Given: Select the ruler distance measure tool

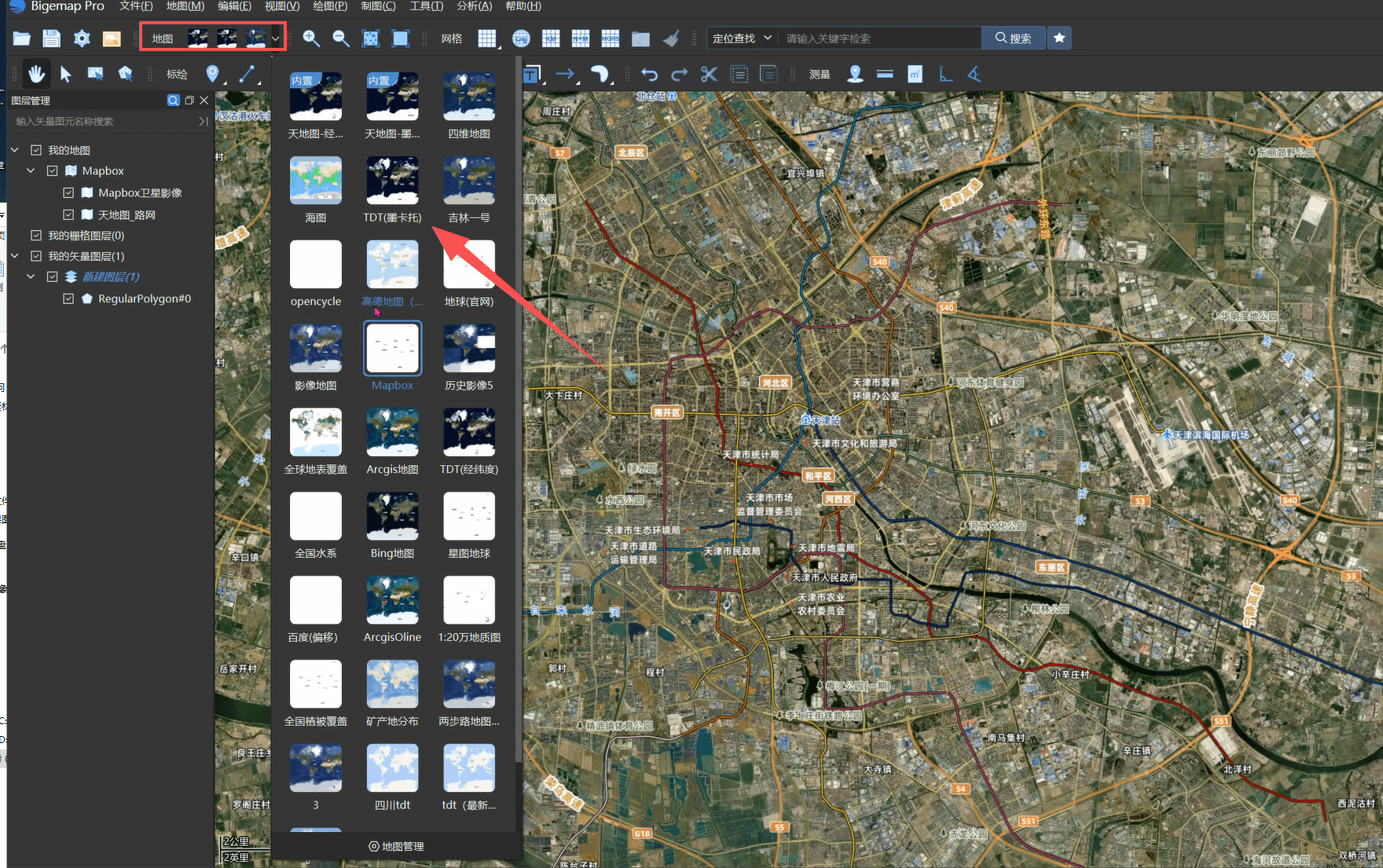Looking at the screenshot, I should pos(885,74).
